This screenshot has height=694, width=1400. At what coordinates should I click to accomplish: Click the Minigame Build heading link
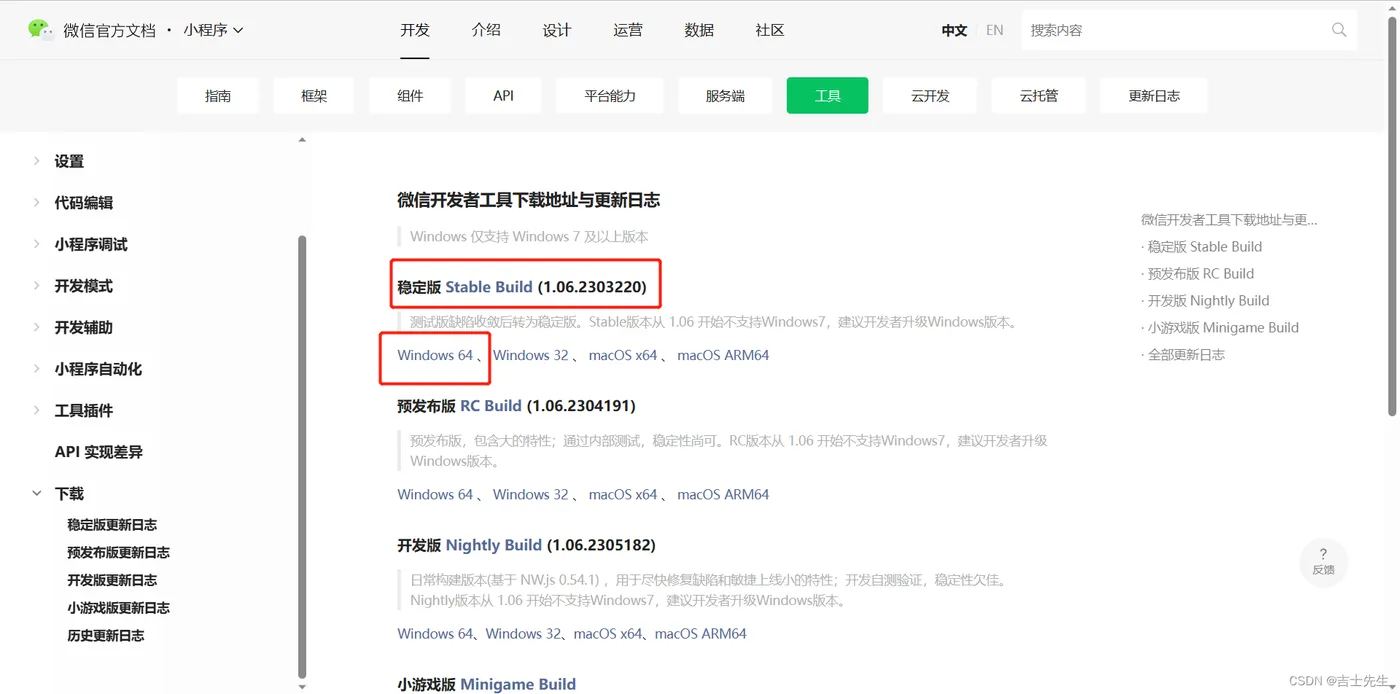pyautogui.click(x=518, y=684)
